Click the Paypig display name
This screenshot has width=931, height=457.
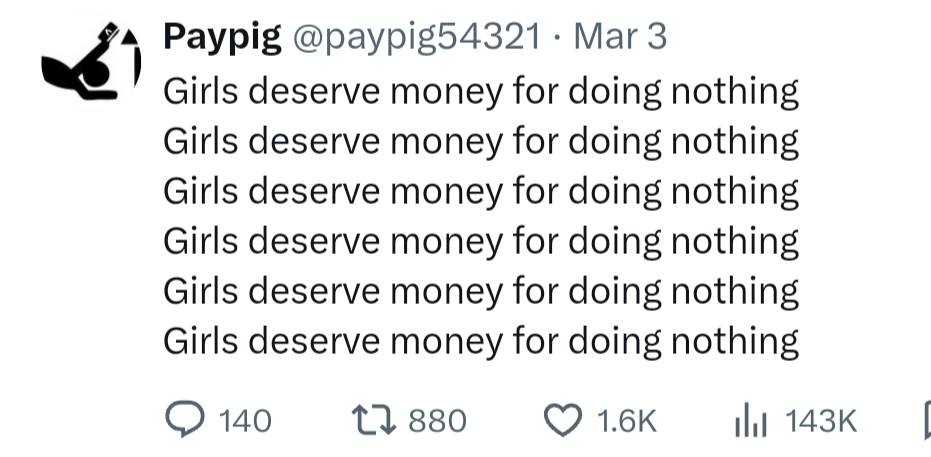click(x=221, y=38)
